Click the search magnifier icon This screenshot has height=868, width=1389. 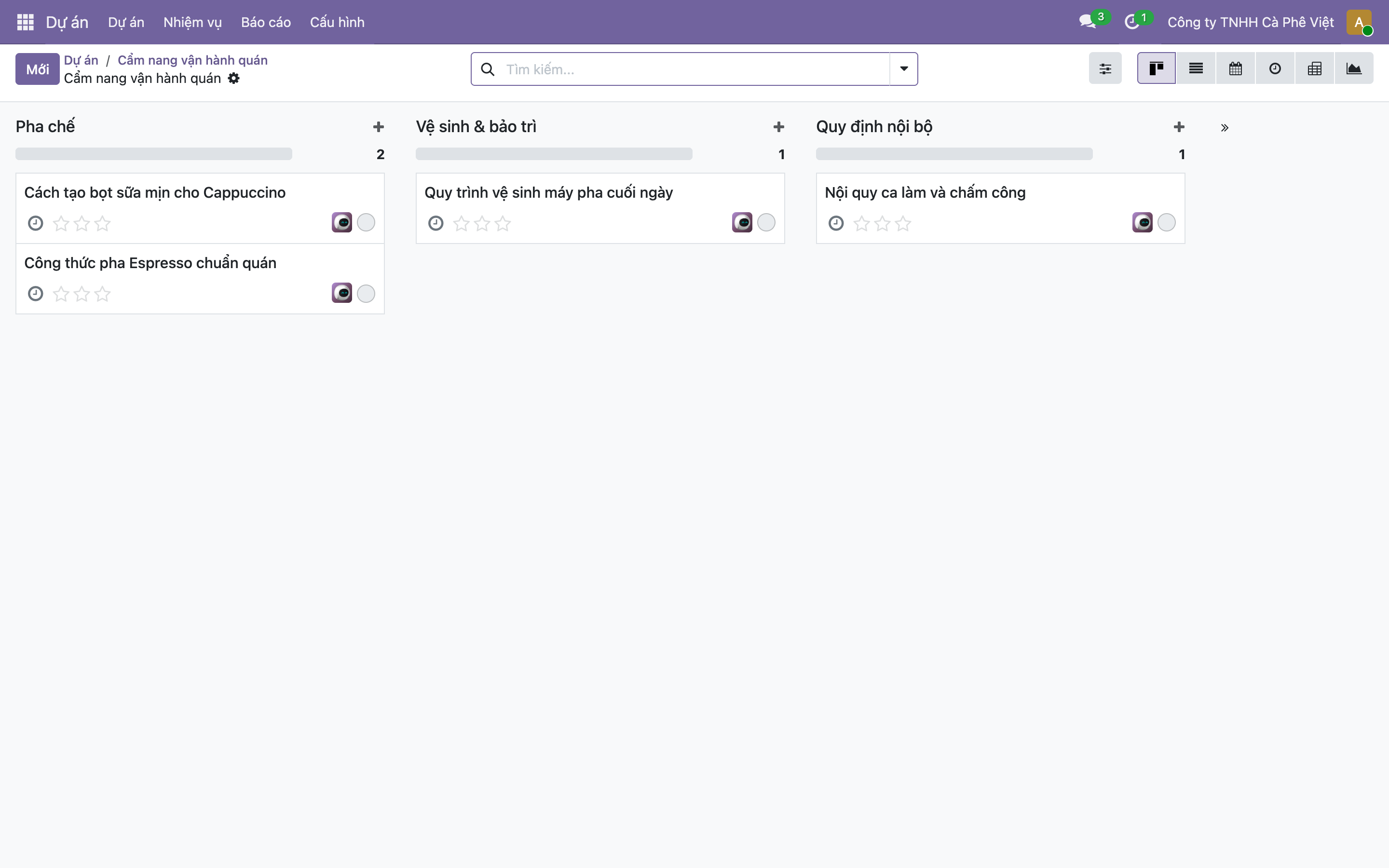pyautogui.click(x=487, y=69)
